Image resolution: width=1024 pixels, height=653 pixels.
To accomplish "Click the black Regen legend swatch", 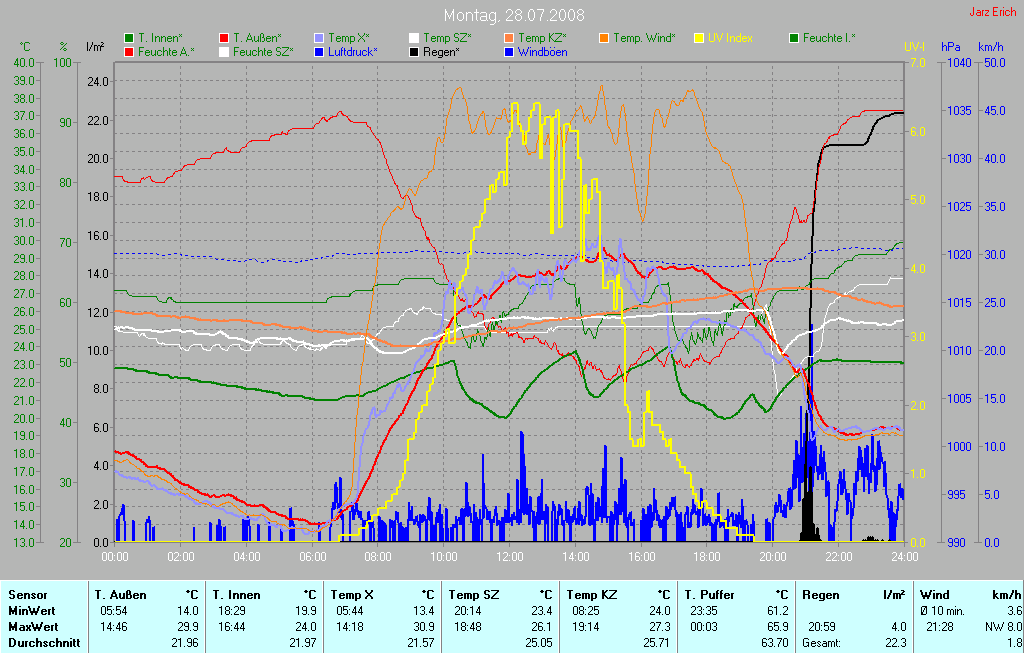I will (x=414, y=52).
